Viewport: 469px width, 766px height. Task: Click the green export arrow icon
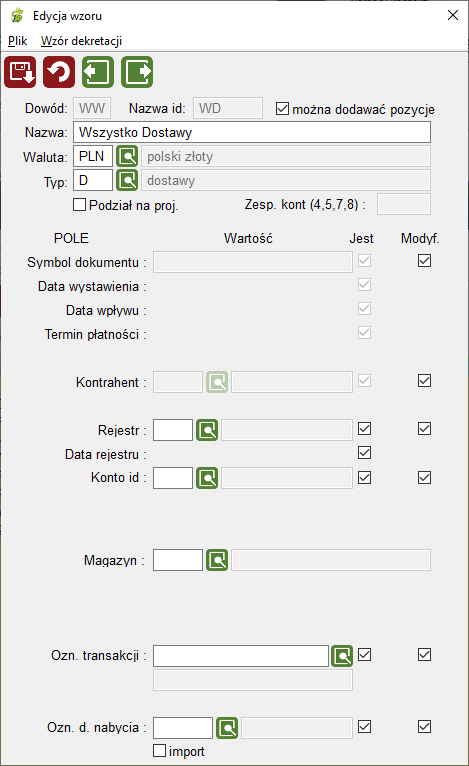(x=137, y=72)
